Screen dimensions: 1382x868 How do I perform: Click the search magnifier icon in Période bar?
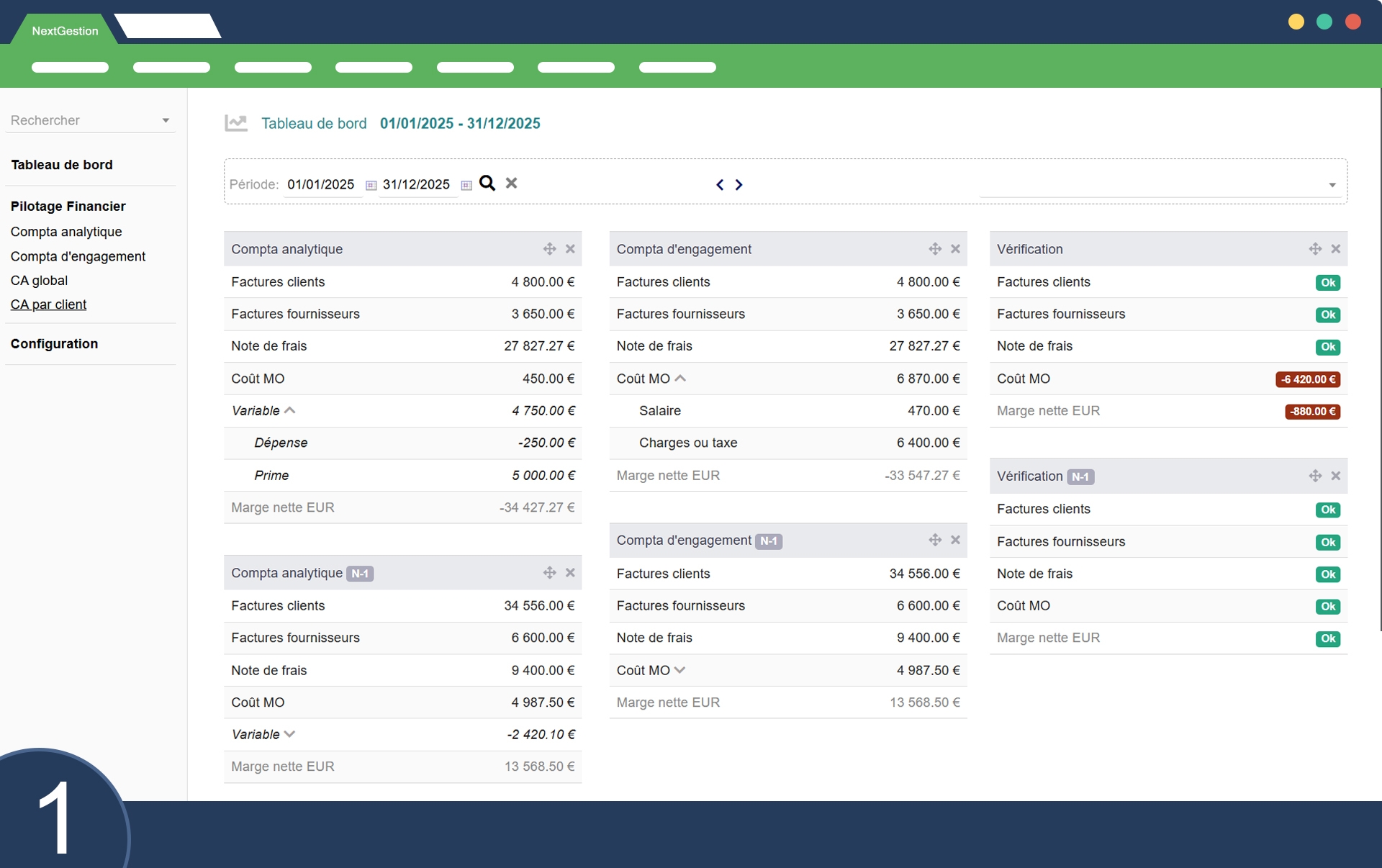pos(487,184)
